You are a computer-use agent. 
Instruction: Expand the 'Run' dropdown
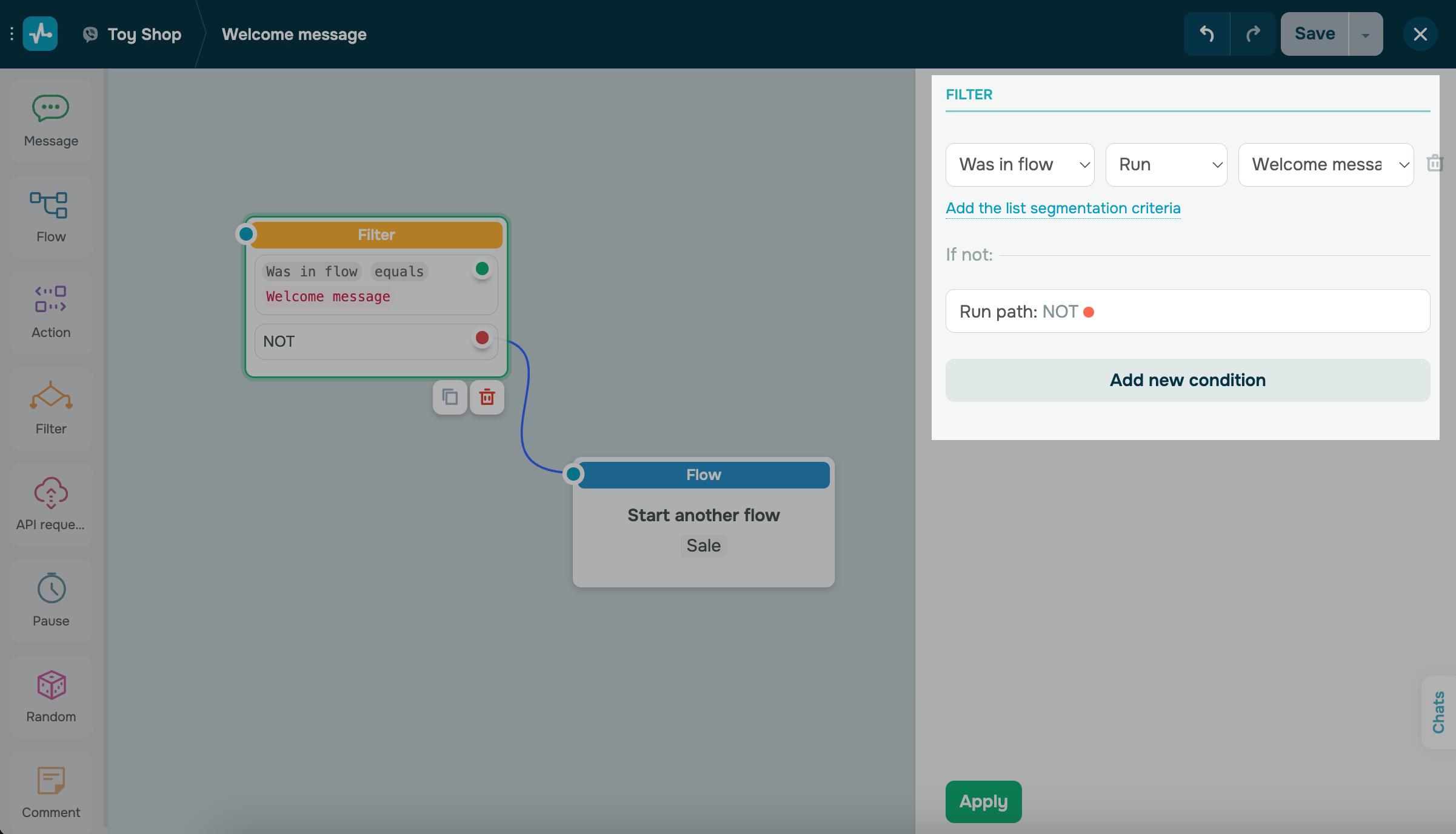pyautogui.click(x=1166, y=165)
